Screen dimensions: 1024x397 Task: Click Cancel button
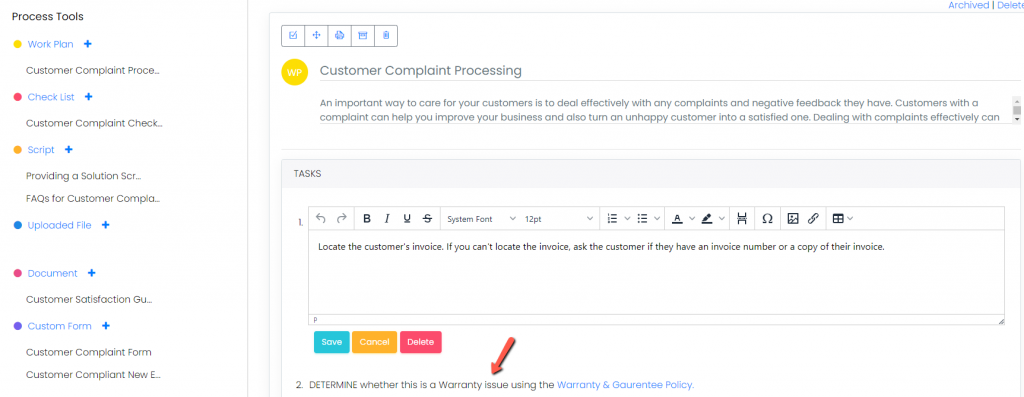pos(374,342)
